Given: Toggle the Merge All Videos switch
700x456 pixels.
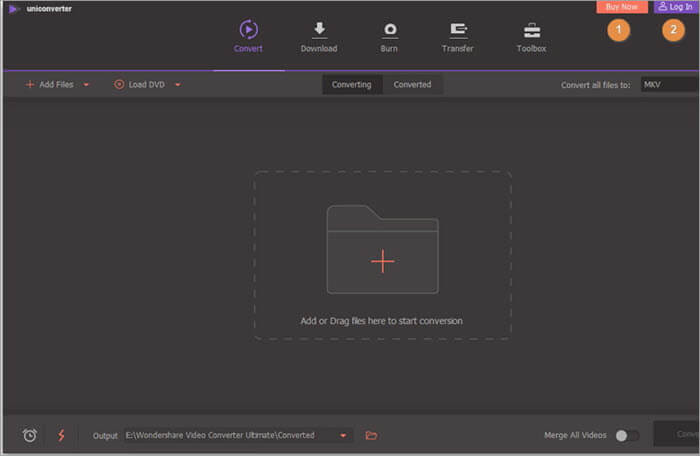Looking at the screenshot, I should click(x=627, y=435).
